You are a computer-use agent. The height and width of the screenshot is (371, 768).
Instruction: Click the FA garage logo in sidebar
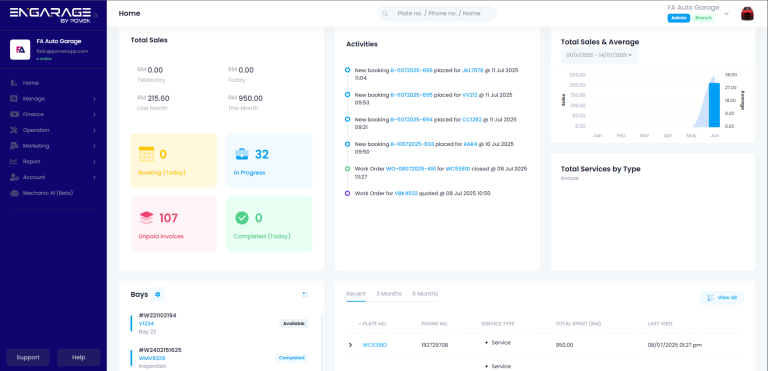[20, 49]
